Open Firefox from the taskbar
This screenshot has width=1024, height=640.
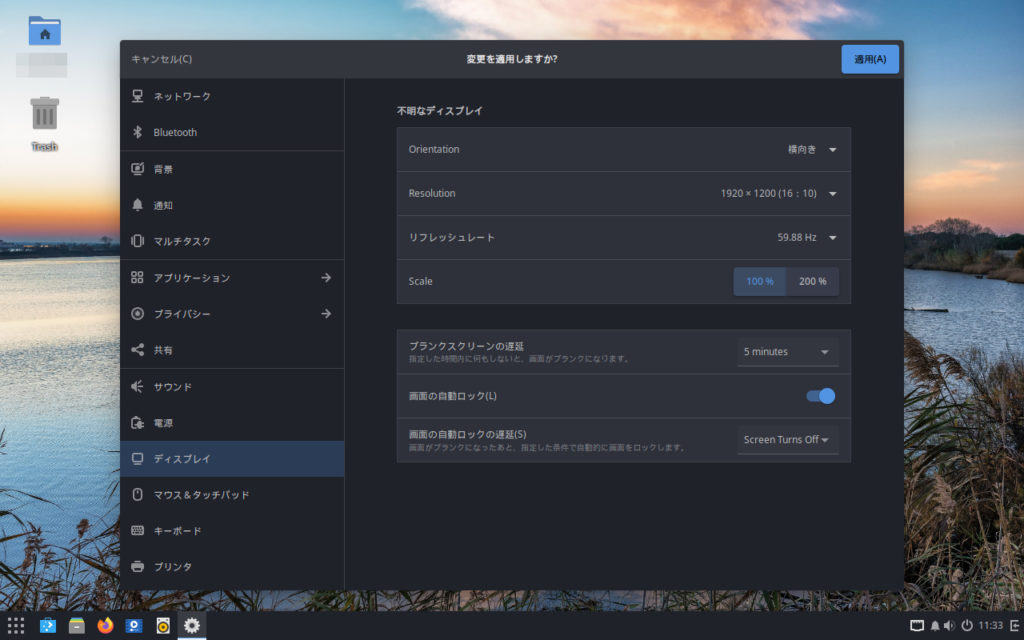click(x=105, y=626)
